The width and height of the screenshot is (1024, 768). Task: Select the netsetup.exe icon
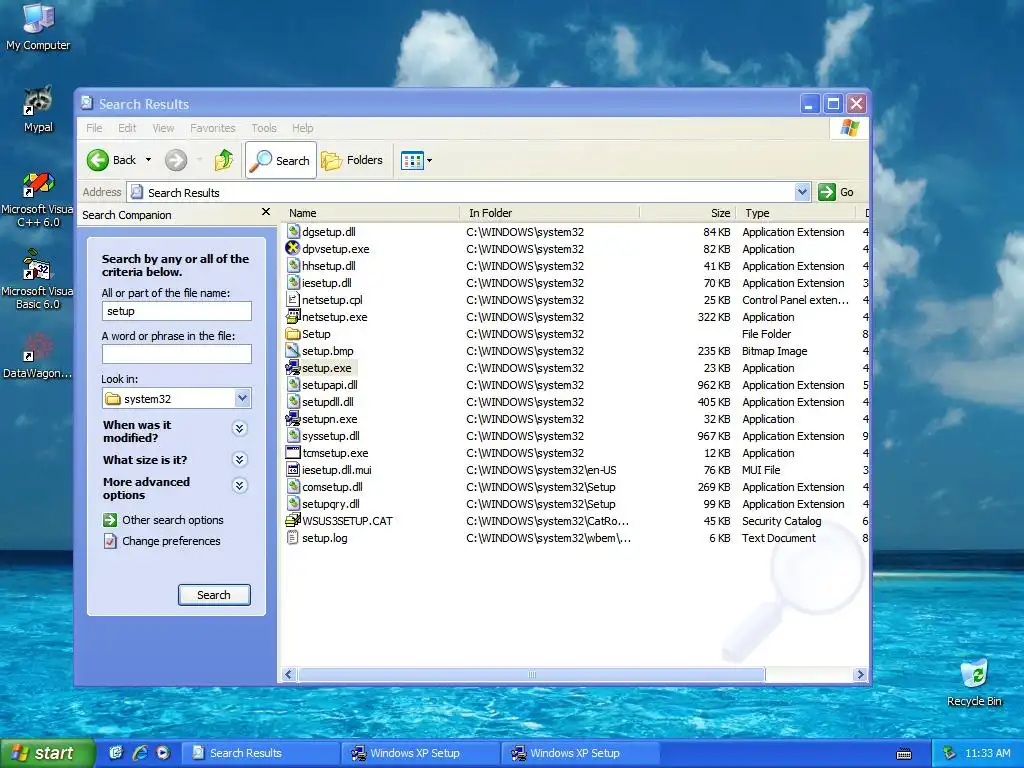coord(293,317)
